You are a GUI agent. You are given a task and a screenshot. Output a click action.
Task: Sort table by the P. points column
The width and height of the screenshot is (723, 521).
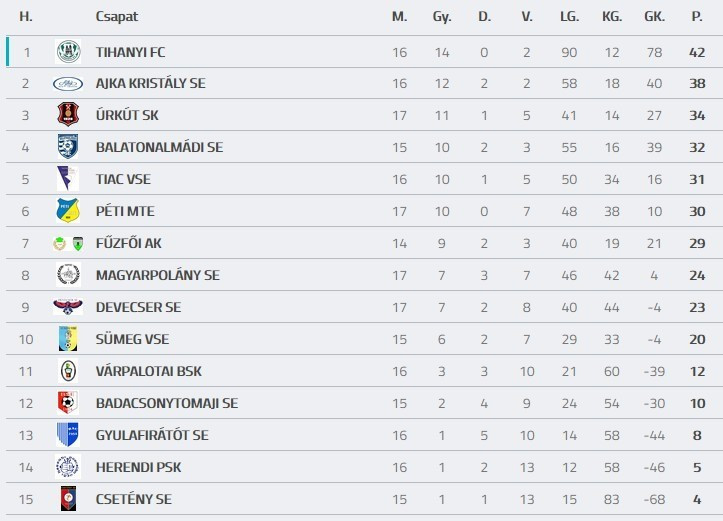[x=696, y=17]
